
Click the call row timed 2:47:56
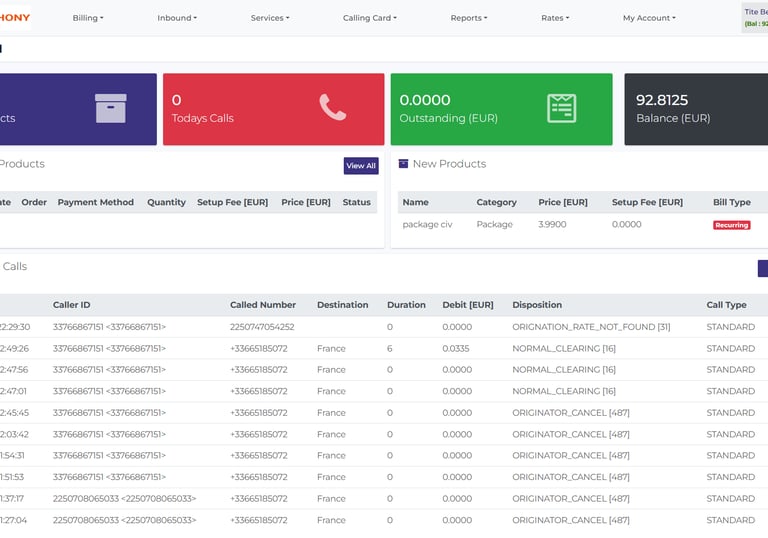tap(384, 370)
